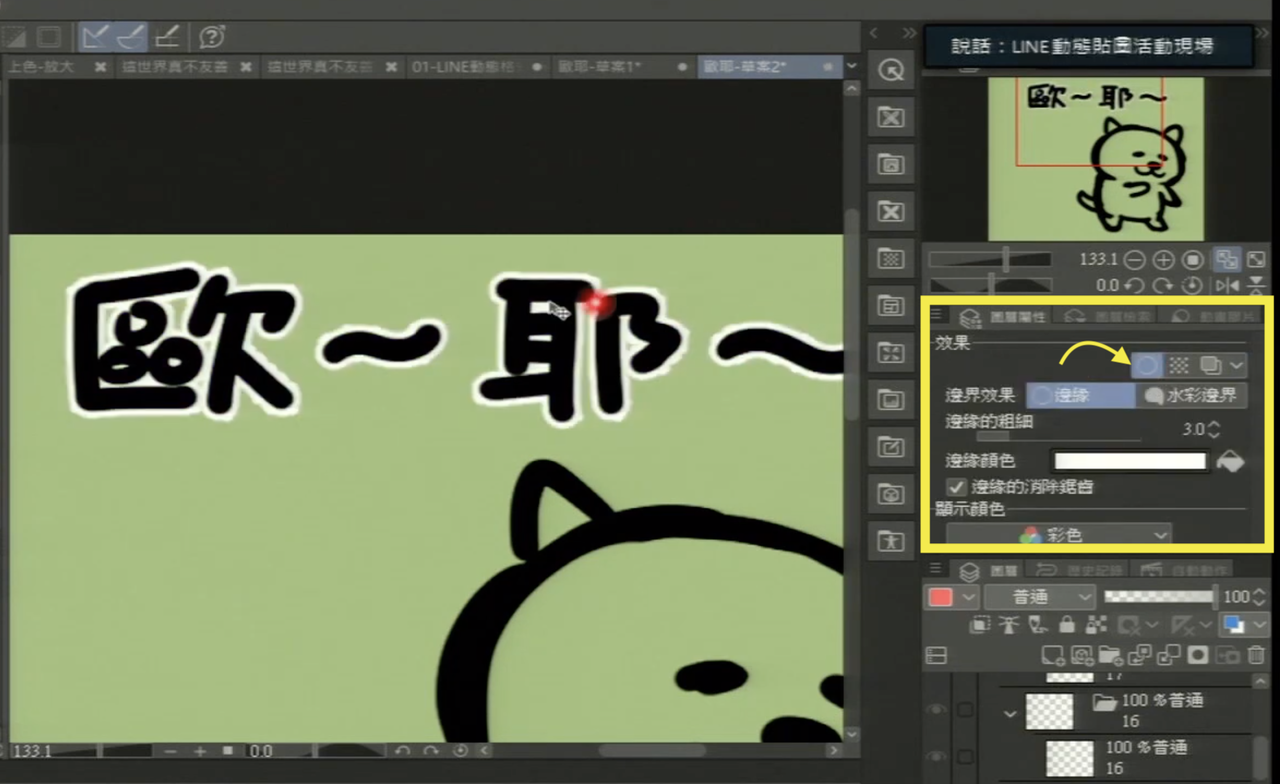1280x784 pixels.
Task: Toggle the layer color effect icon
Action: tap(1210, 365)
